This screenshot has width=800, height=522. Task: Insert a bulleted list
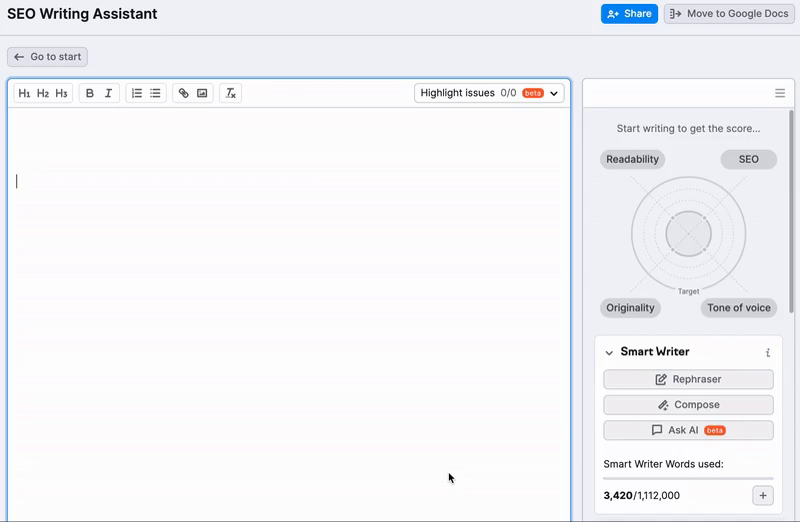156,93
